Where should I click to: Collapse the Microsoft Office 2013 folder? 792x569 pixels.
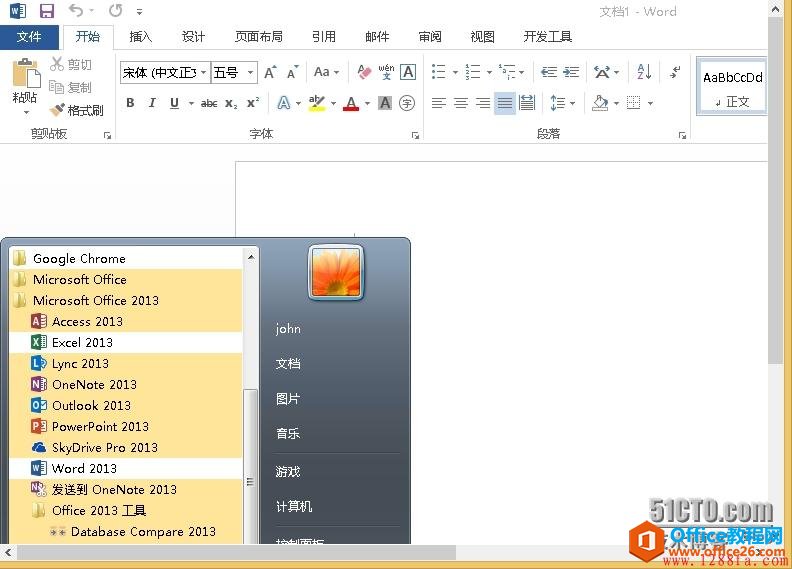[95, 300]
